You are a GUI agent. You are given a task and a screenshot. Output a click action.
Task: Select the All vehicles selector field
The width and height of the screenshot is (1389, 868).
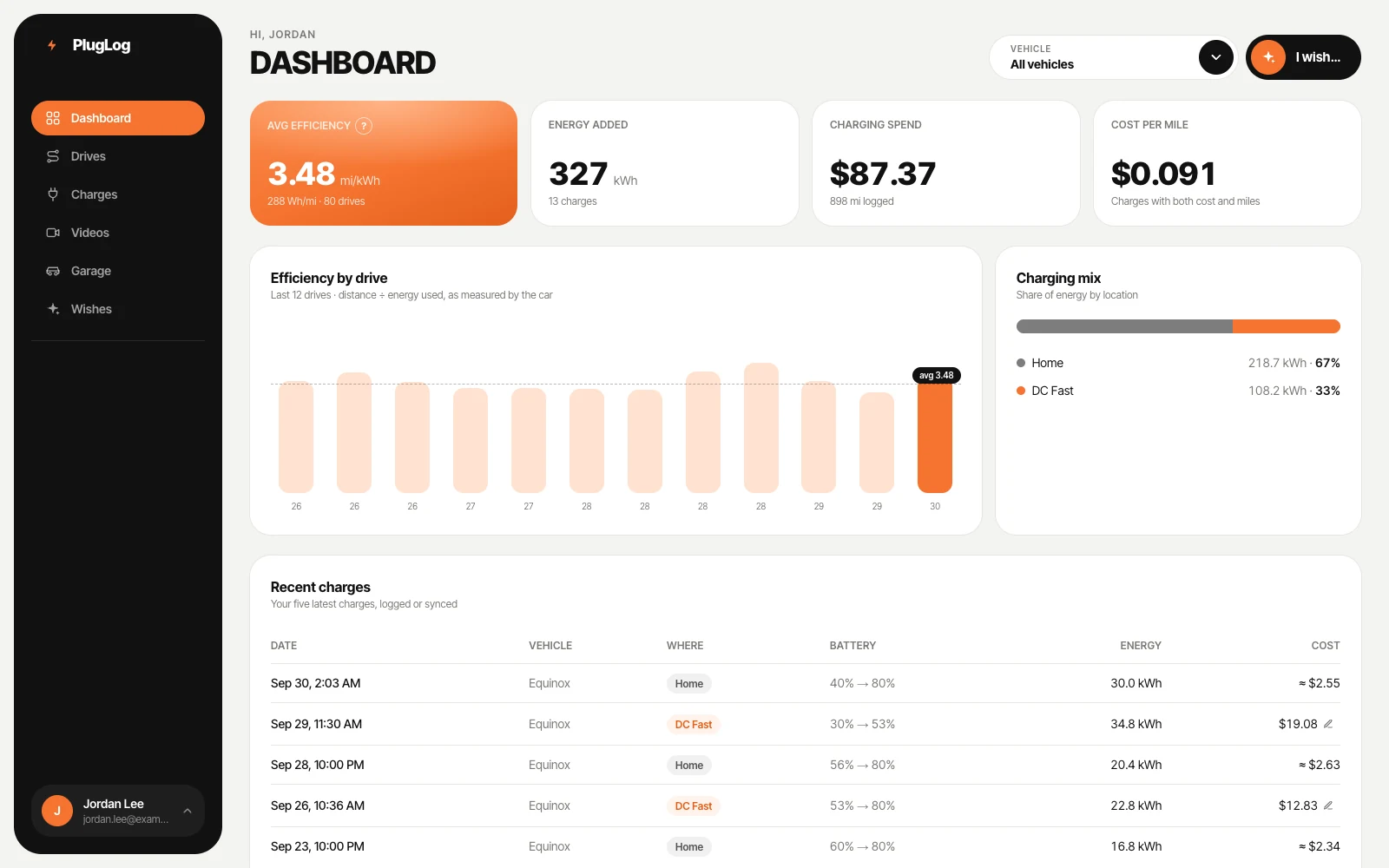[x=1113, y=57]
